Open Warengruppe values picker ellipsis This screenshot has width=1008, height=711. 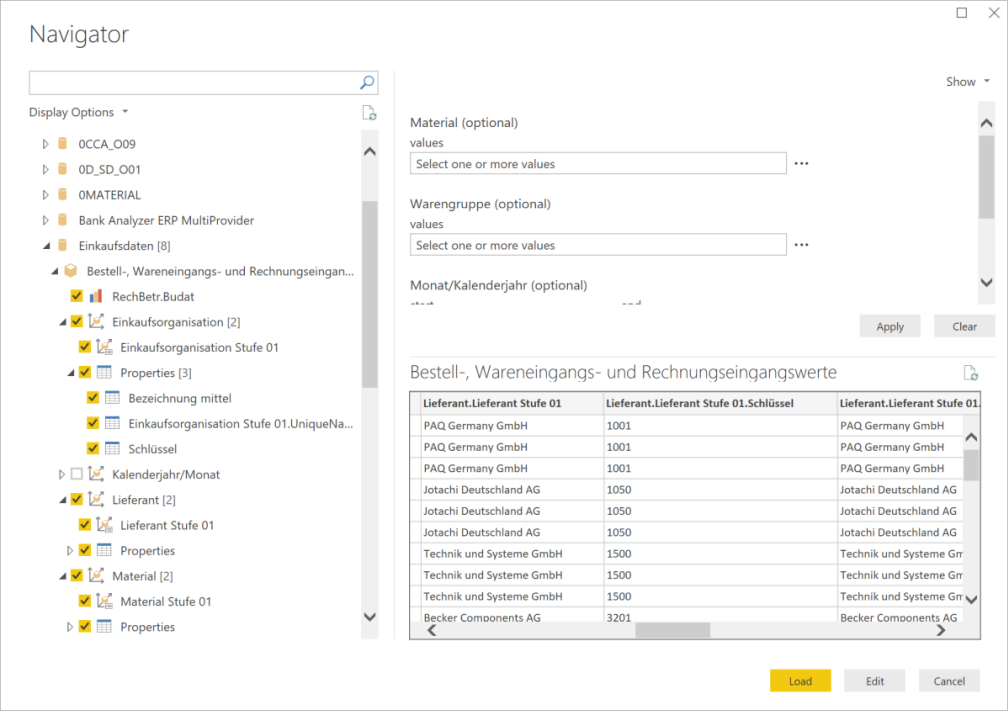(801, 244)
